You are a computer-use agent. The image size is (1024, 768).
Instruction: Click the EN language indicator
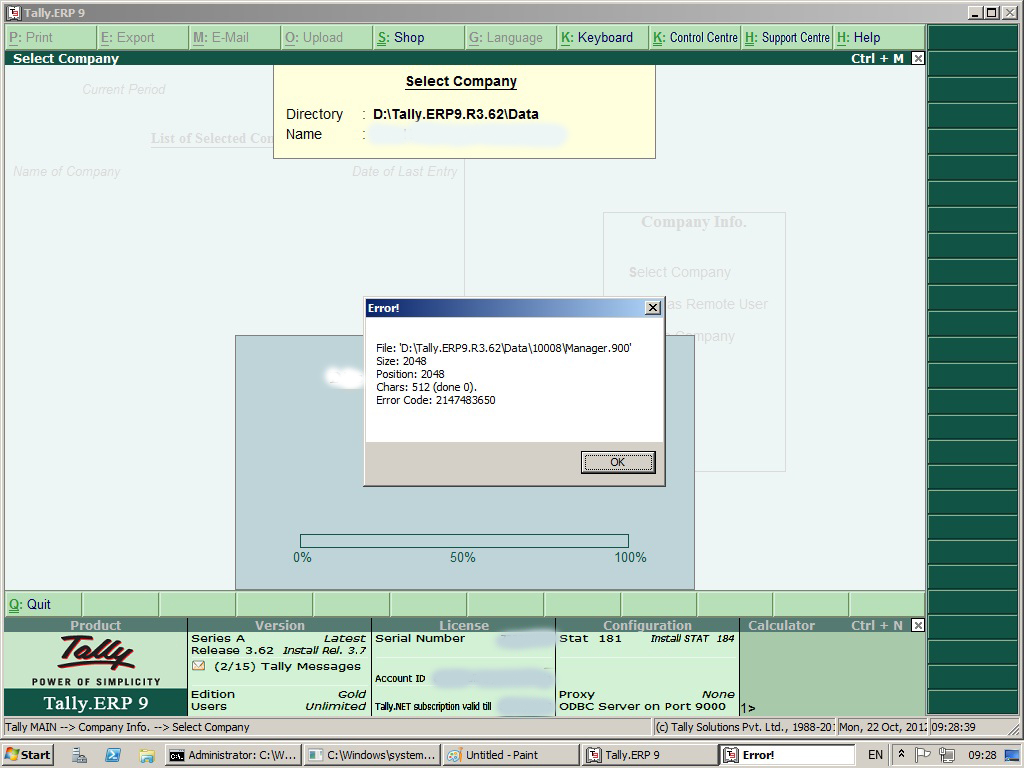(874, 755)
